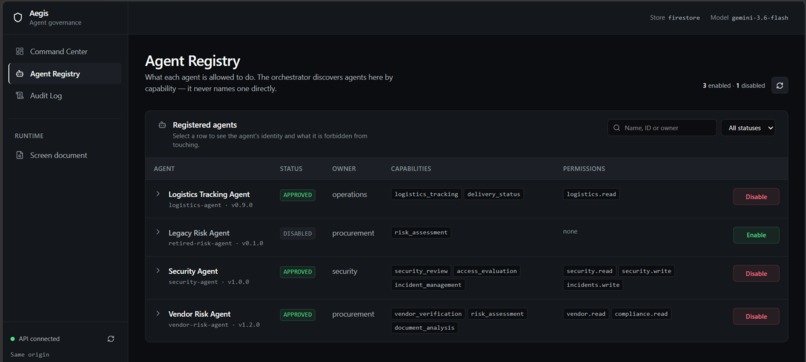Click the Registered agents robot icon

coord(162,125)
